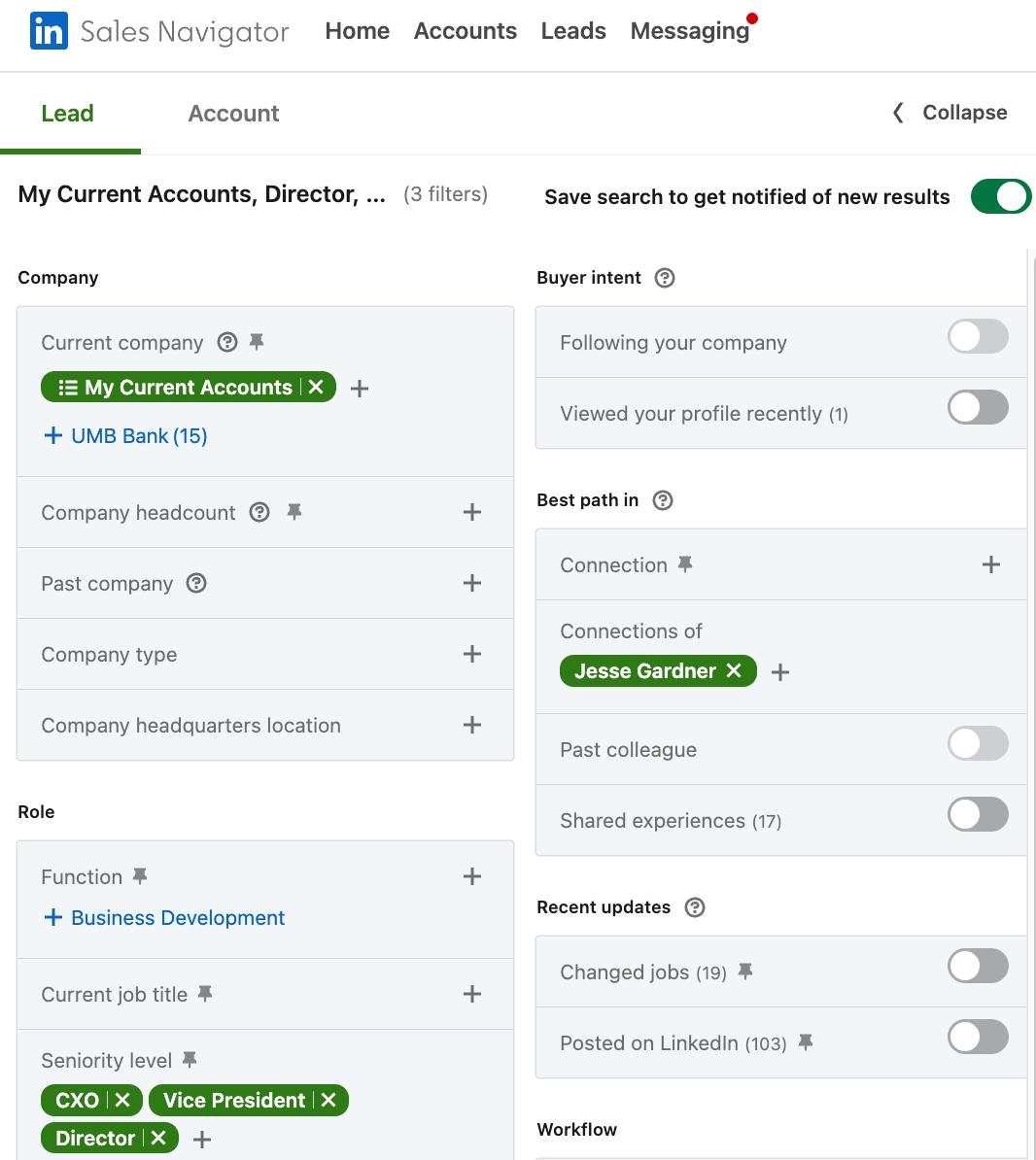1036x1160 pixels.
Task: Pin the Posted on LinkedIn filter
Action: (806, 1042)
